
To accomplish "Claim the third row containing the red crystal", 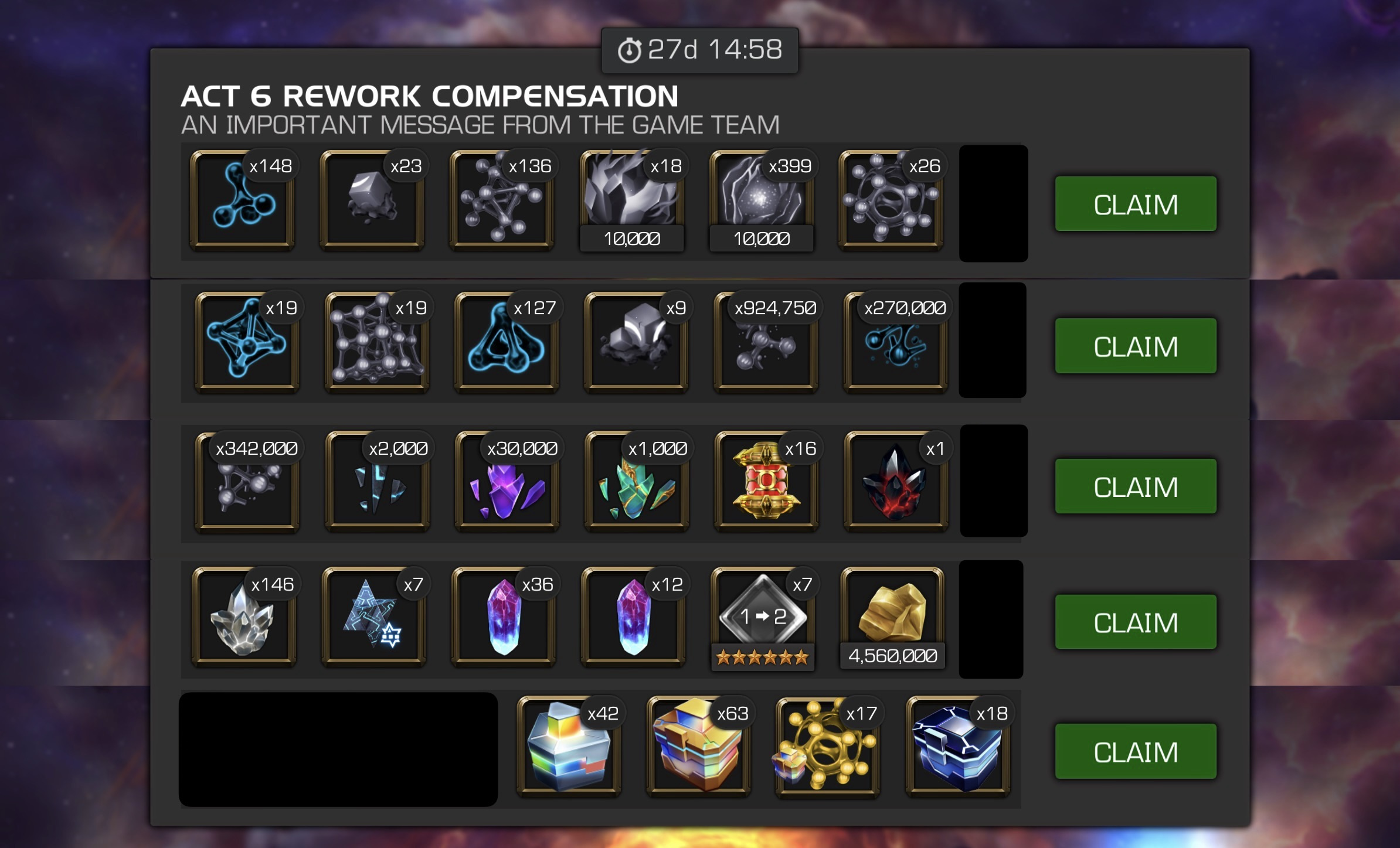I will pos(1136,486).
